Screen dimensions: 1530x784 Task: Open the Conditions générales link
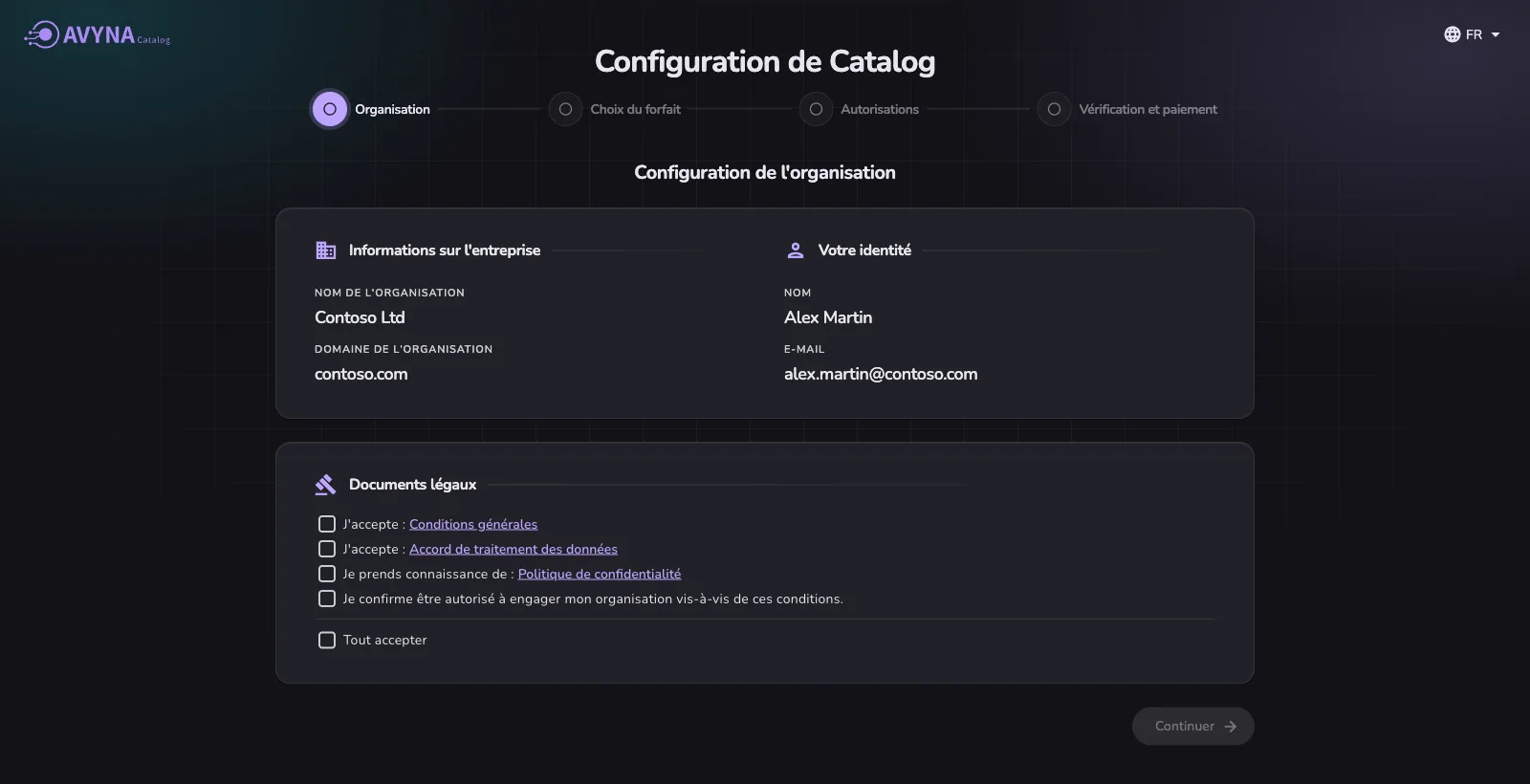[x=473, y=524]
